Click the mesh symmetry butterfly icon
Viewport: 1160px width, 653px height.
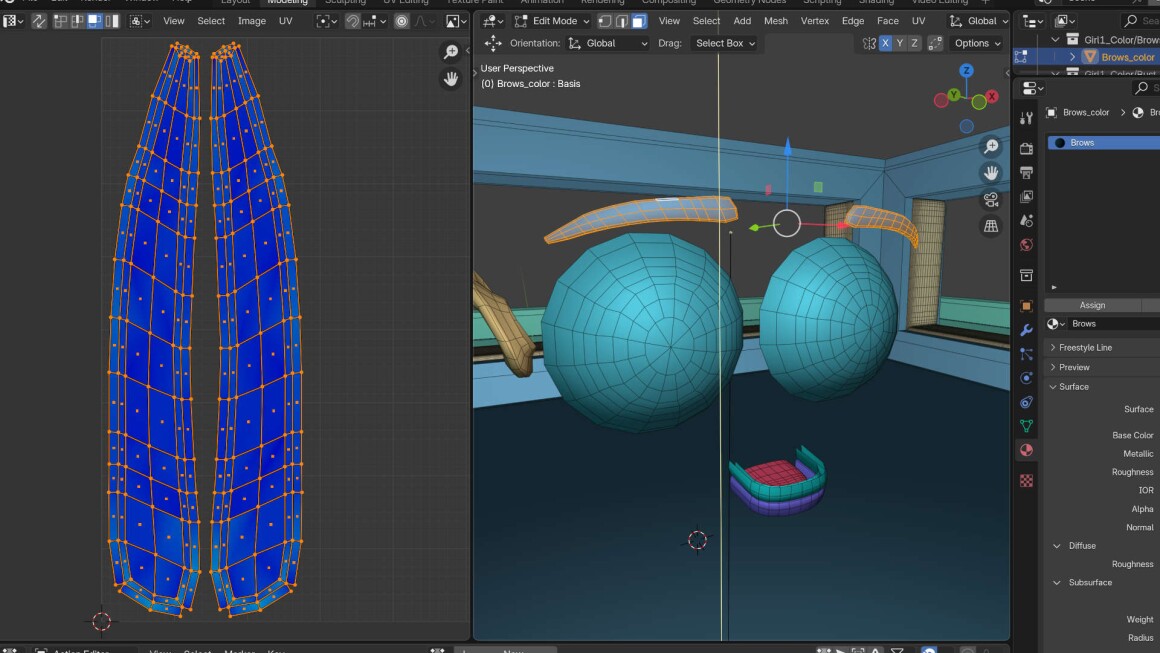coord(869,44)
